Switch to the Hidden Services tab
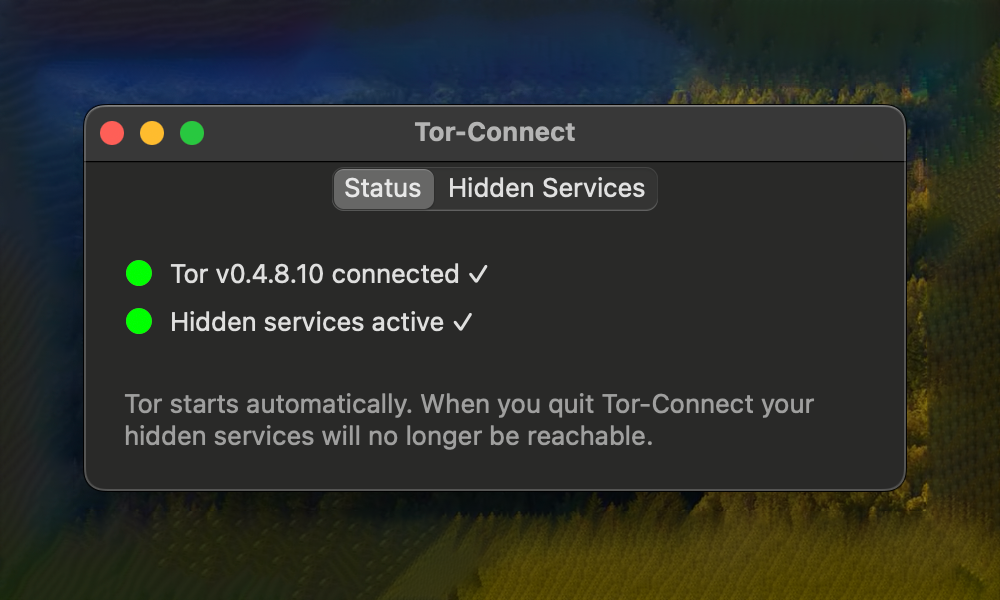 point(546,189)
